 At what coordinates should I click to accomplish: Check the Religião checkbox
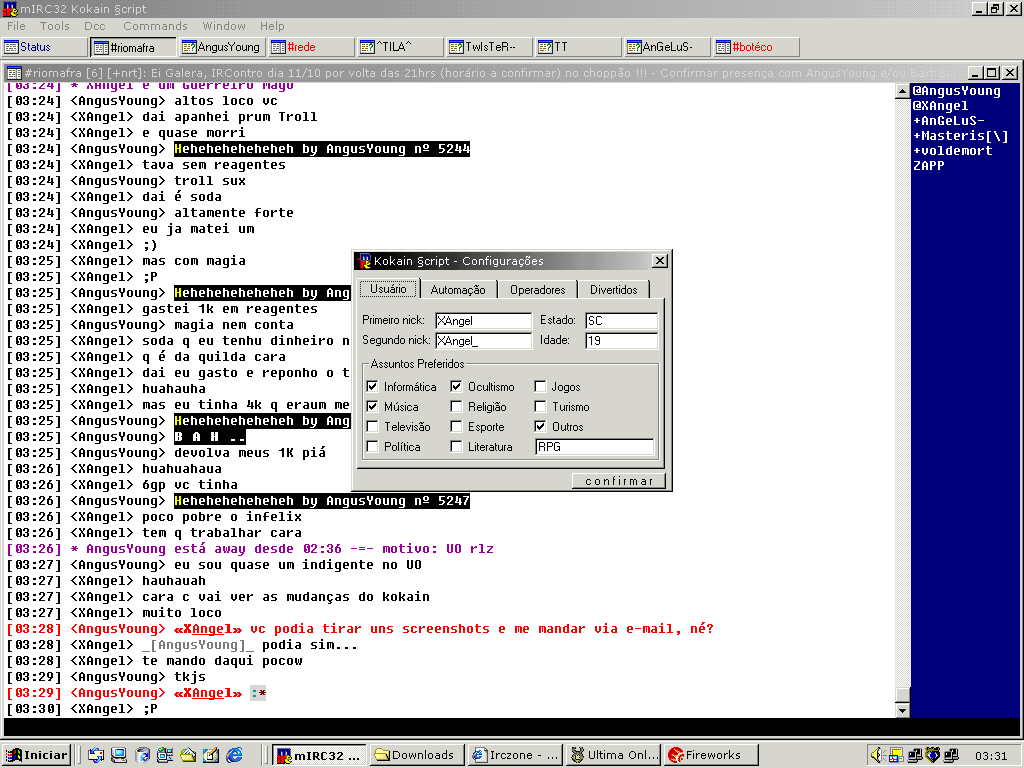click(x=456, y=407)
